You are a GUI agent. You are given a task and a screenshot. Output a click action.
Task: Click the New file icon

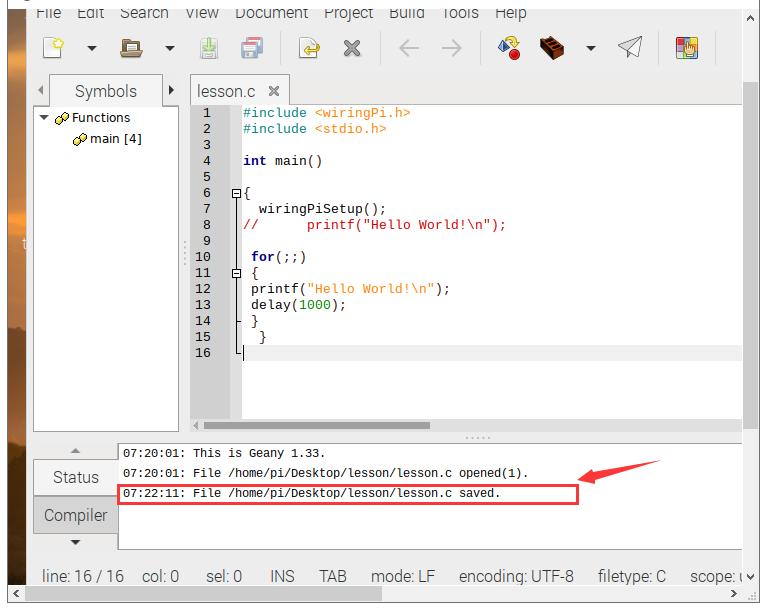53,48
